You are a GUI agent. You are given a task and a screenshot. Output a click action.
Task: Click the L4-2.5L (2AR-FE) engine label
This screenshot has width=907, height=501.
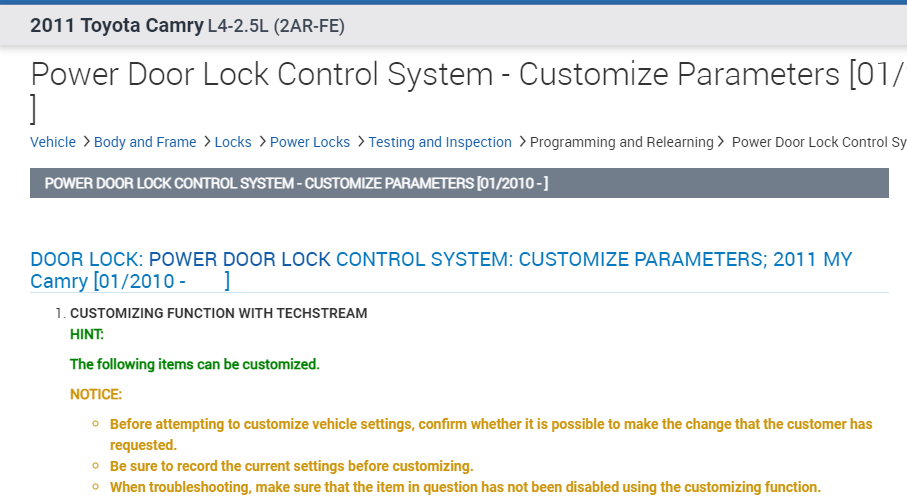click(x=276, y=26)
